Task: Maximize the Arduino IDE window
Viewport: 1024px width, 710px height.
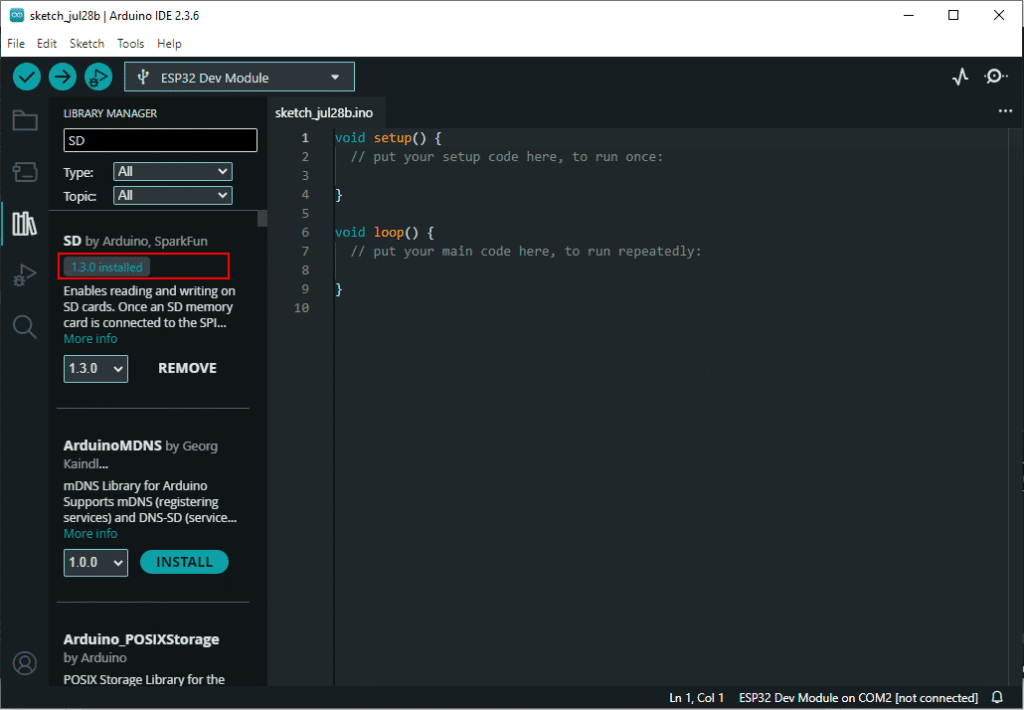Action: click(953, 15)
